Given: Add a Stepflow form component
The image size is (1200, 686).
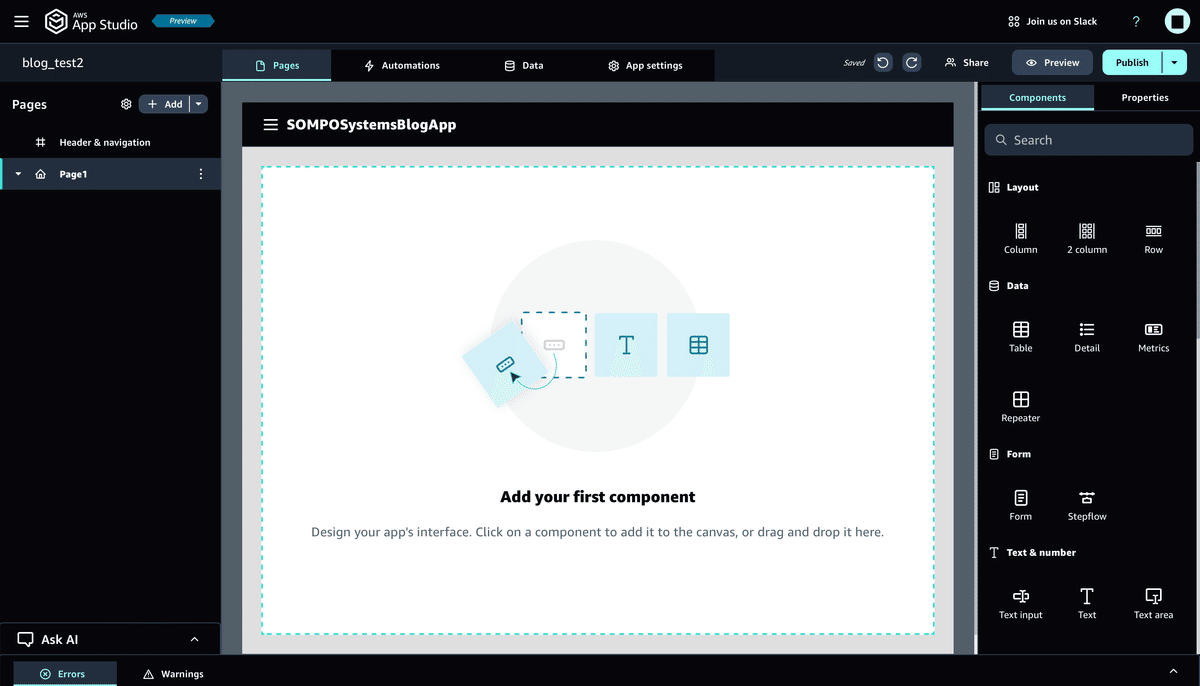Looking at the screenshot, I should 1086,504.
